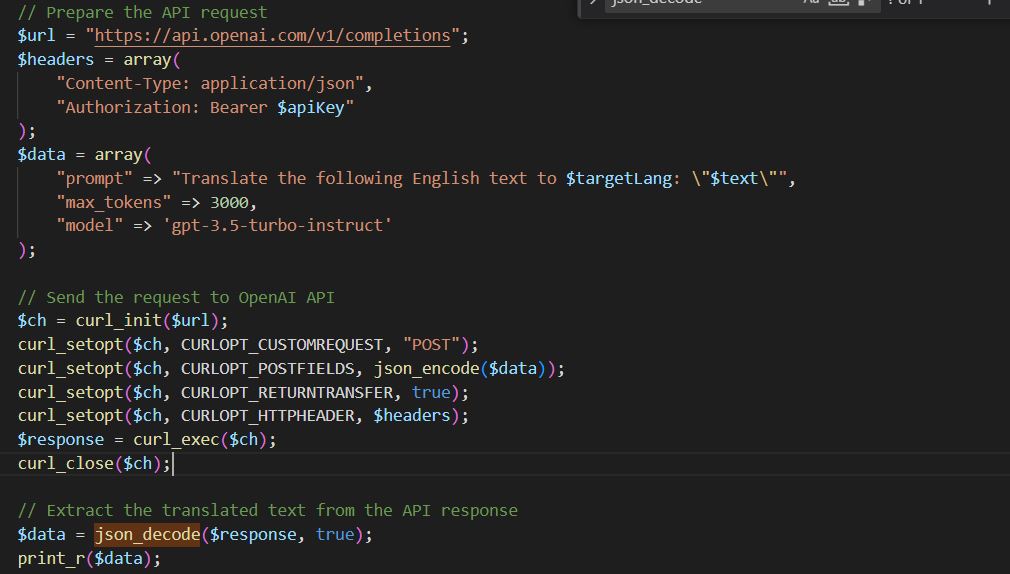Click the "POST" string literal
Image resolution: width=1010 pixels, height=574 pixels.
tap(432, 345)
